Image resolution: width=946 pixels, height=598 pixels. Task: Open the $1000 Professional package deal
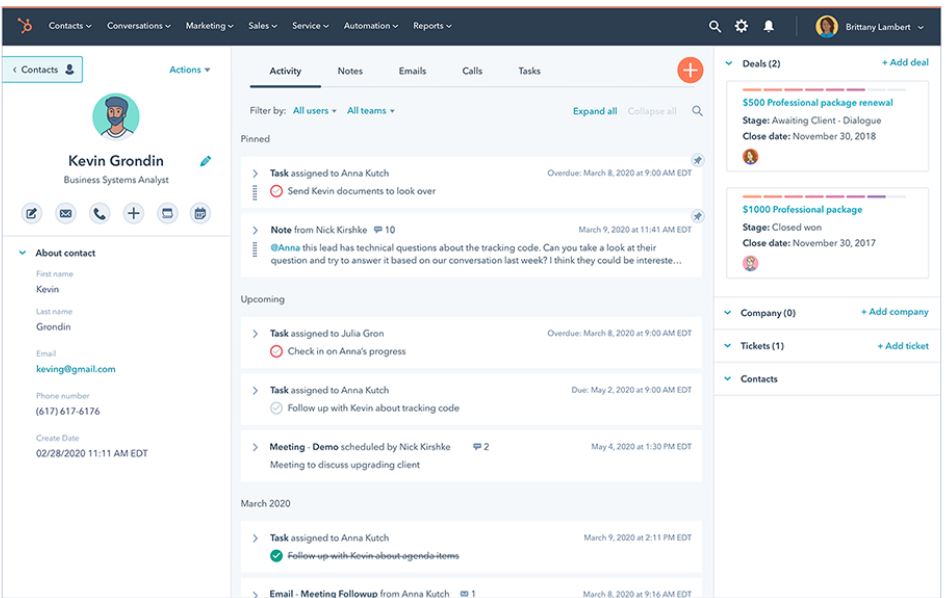coord(802,209)
